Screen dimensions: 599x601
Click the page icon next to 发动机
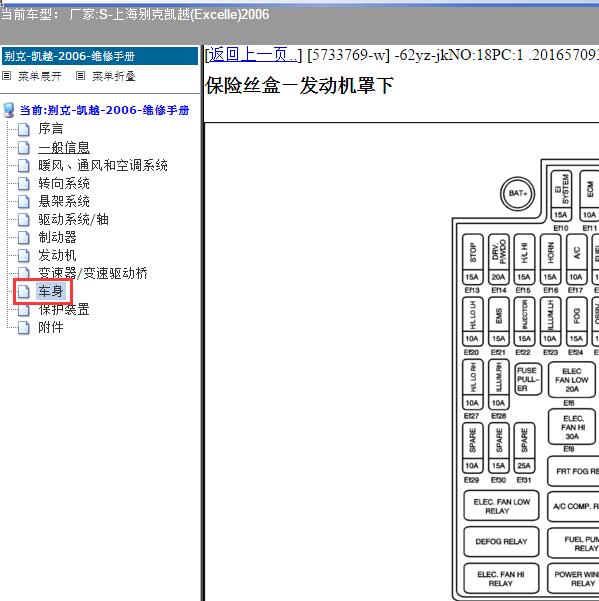pos(24,256)
